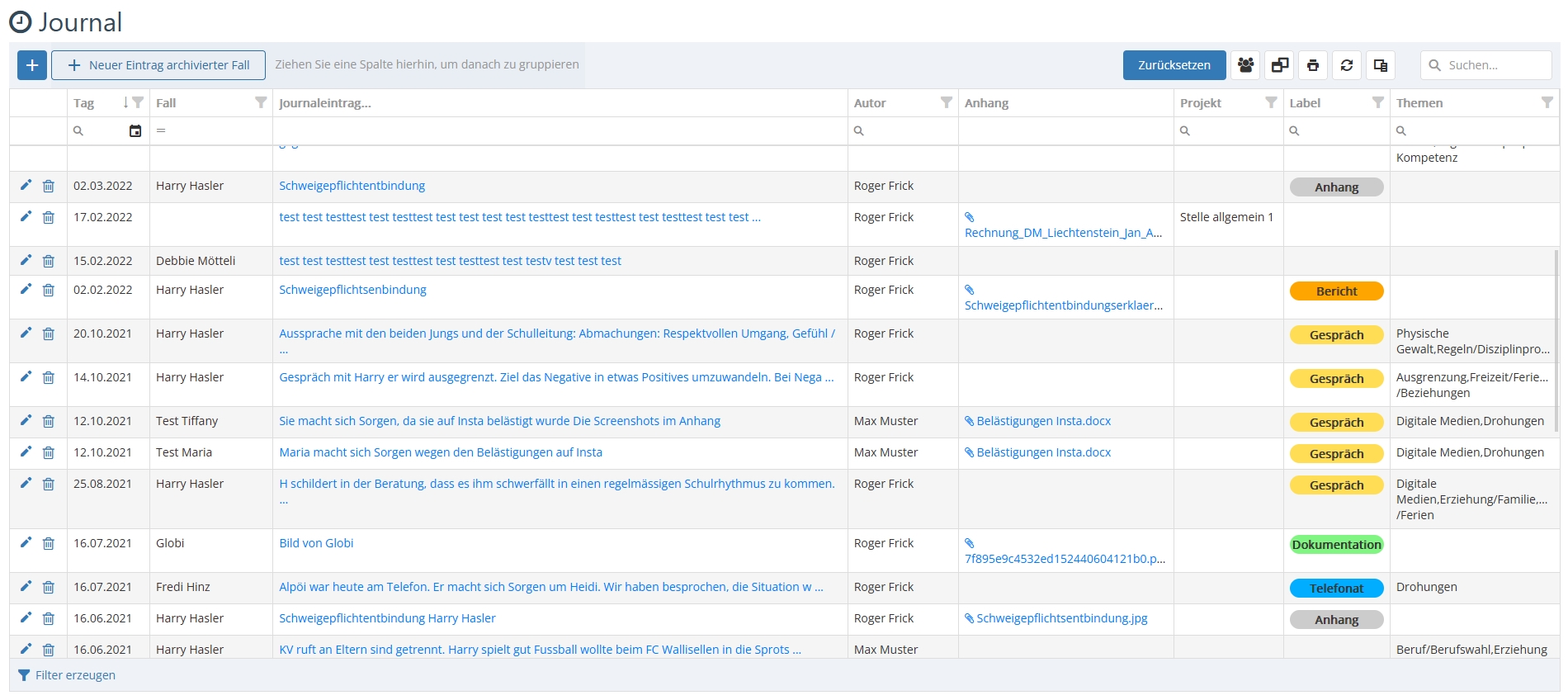The width and height of the screenshot is (1568, 700).
Task: Click the orange Bericht label badge
Action: pyautogui.click(x=1336, y=291)
